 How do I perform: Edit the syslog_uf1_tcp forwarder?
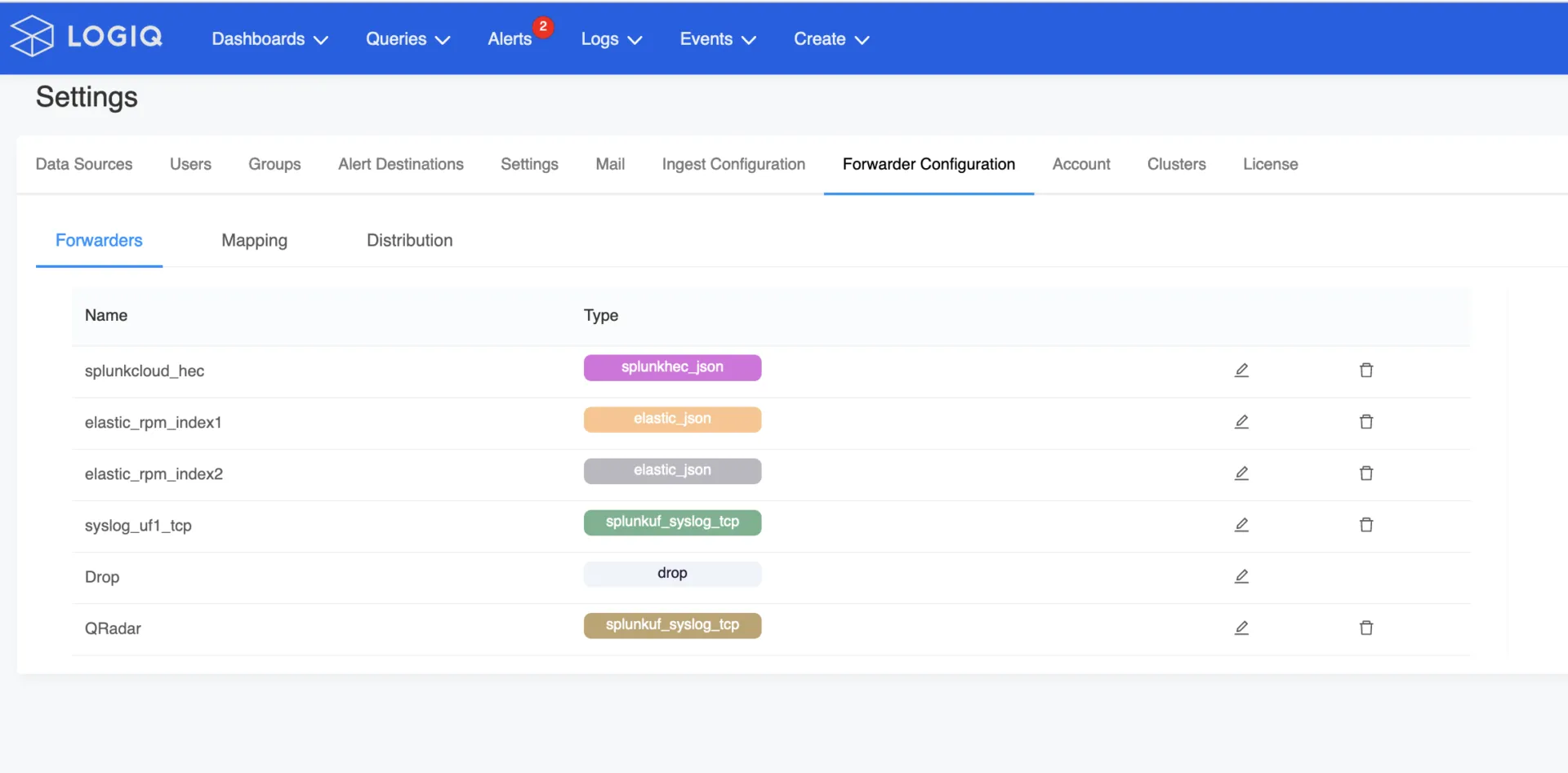click(x=1241, y=525)
